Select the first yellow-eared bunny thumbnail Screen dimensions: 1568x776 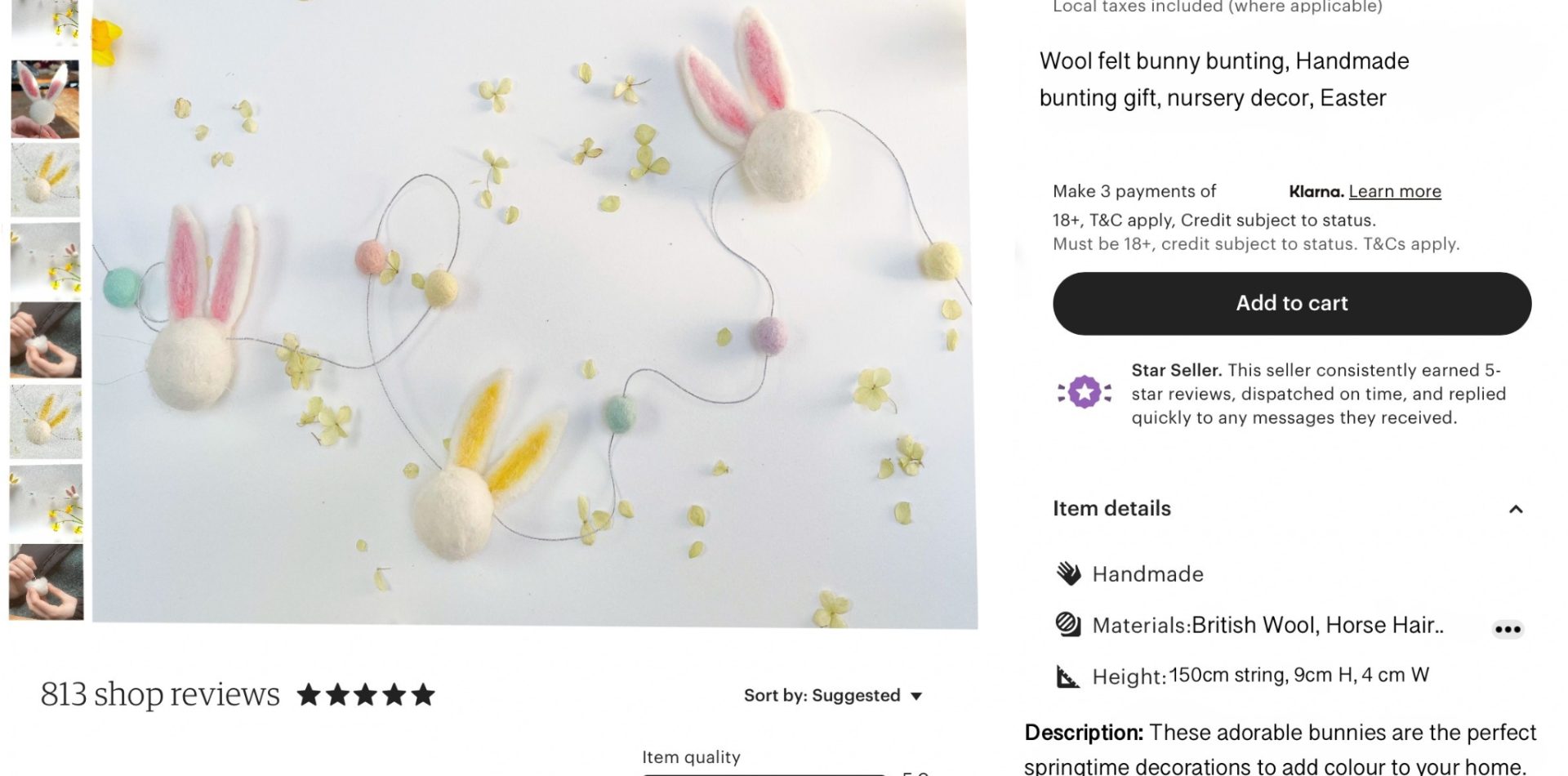[45, 180]
